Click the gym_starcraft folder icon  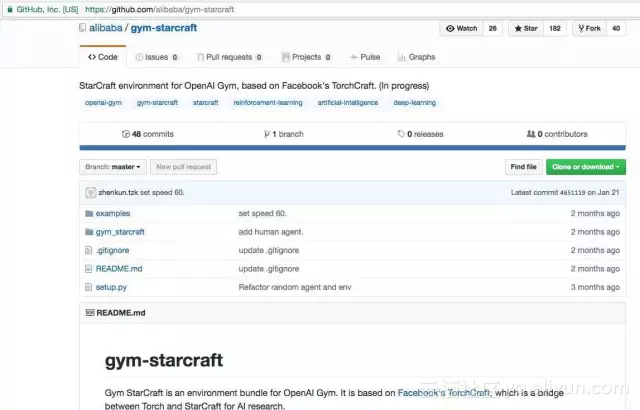pos(89,232)
